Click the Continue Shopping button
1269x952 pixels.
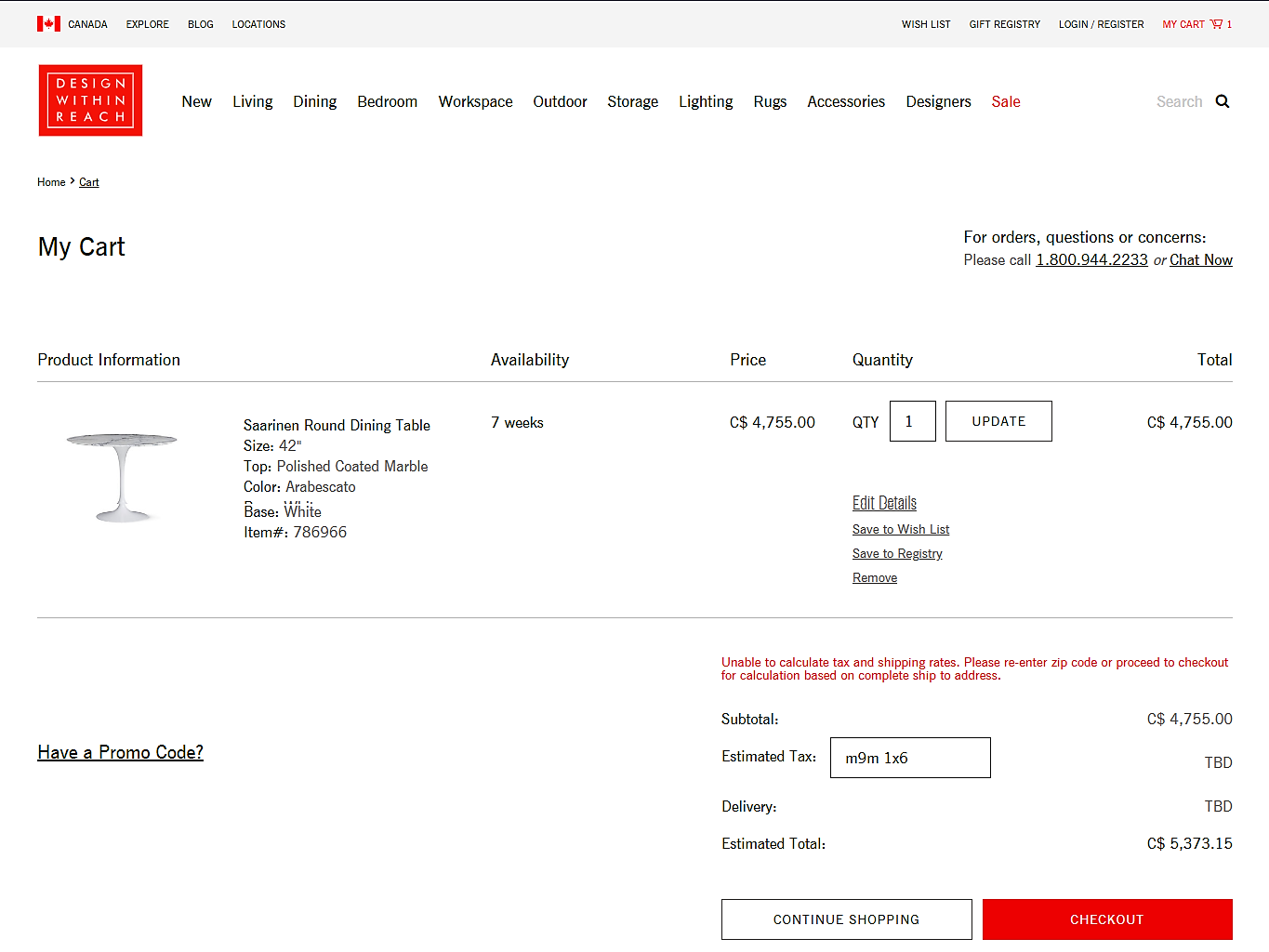846,919
